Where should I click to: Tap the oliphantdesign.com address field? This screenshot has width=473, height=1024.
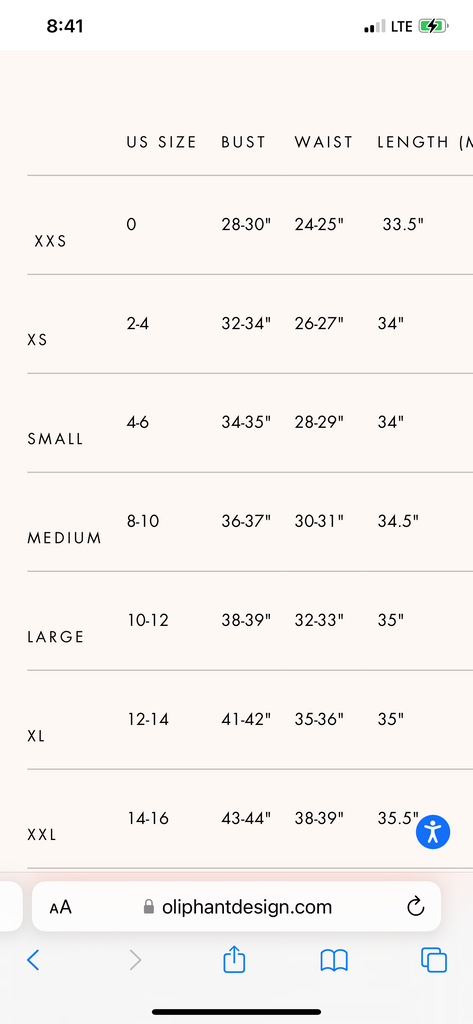tap(236, 906)
